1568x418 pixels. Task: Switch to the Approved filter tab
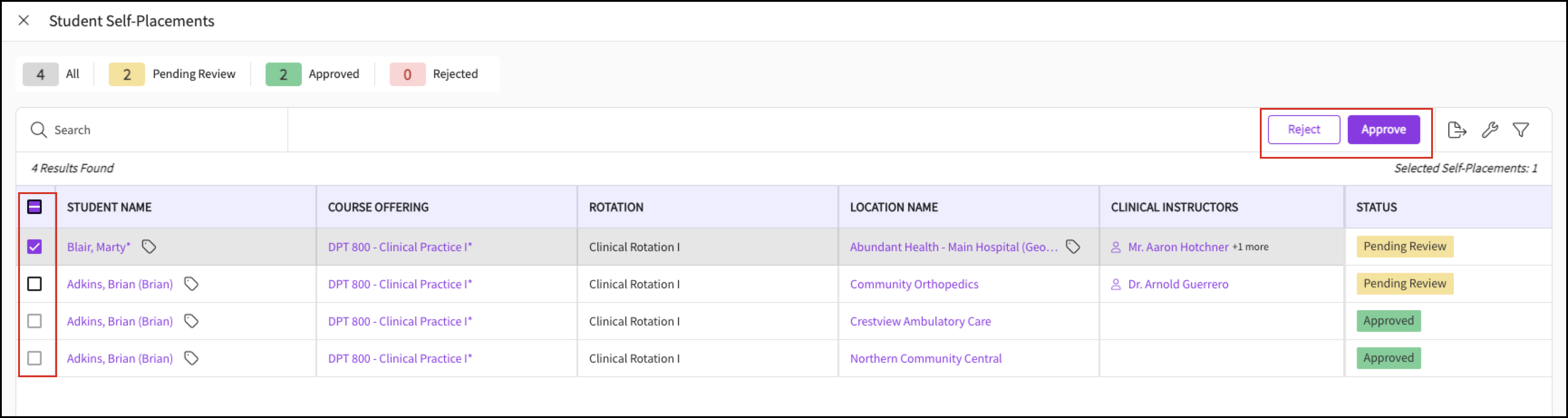pos(313,74)
